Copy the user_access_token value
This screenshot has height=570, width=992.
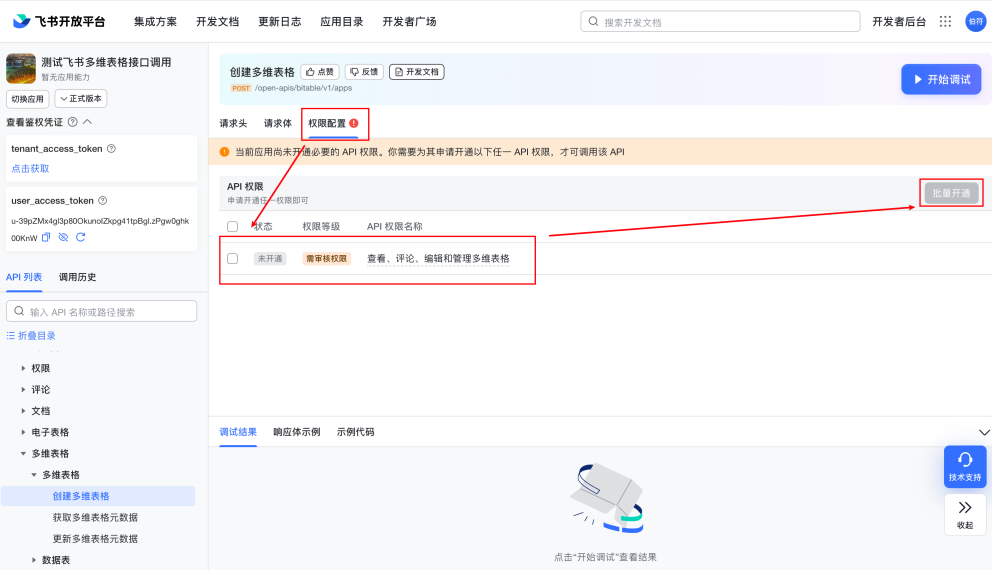pyautogui.click(x=46, y=237)
